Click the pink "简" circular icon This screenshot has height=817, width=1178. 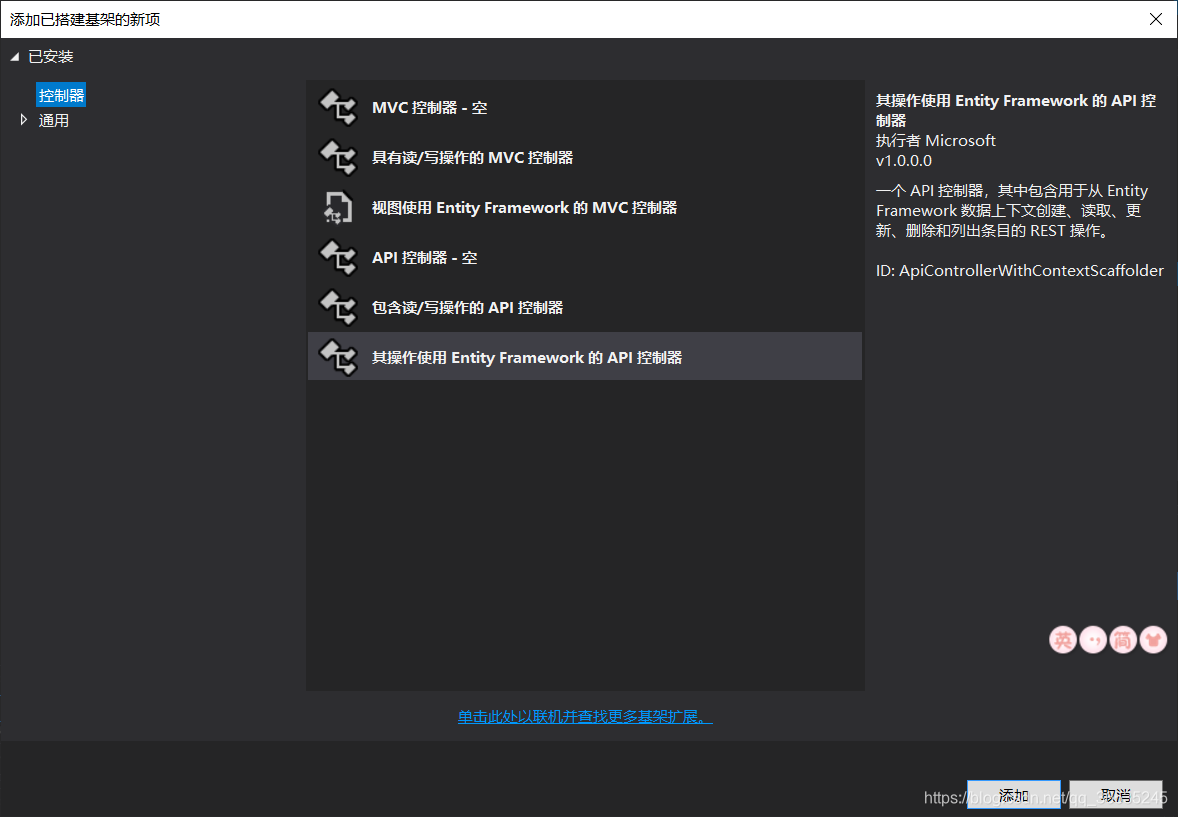[1122, 639]
